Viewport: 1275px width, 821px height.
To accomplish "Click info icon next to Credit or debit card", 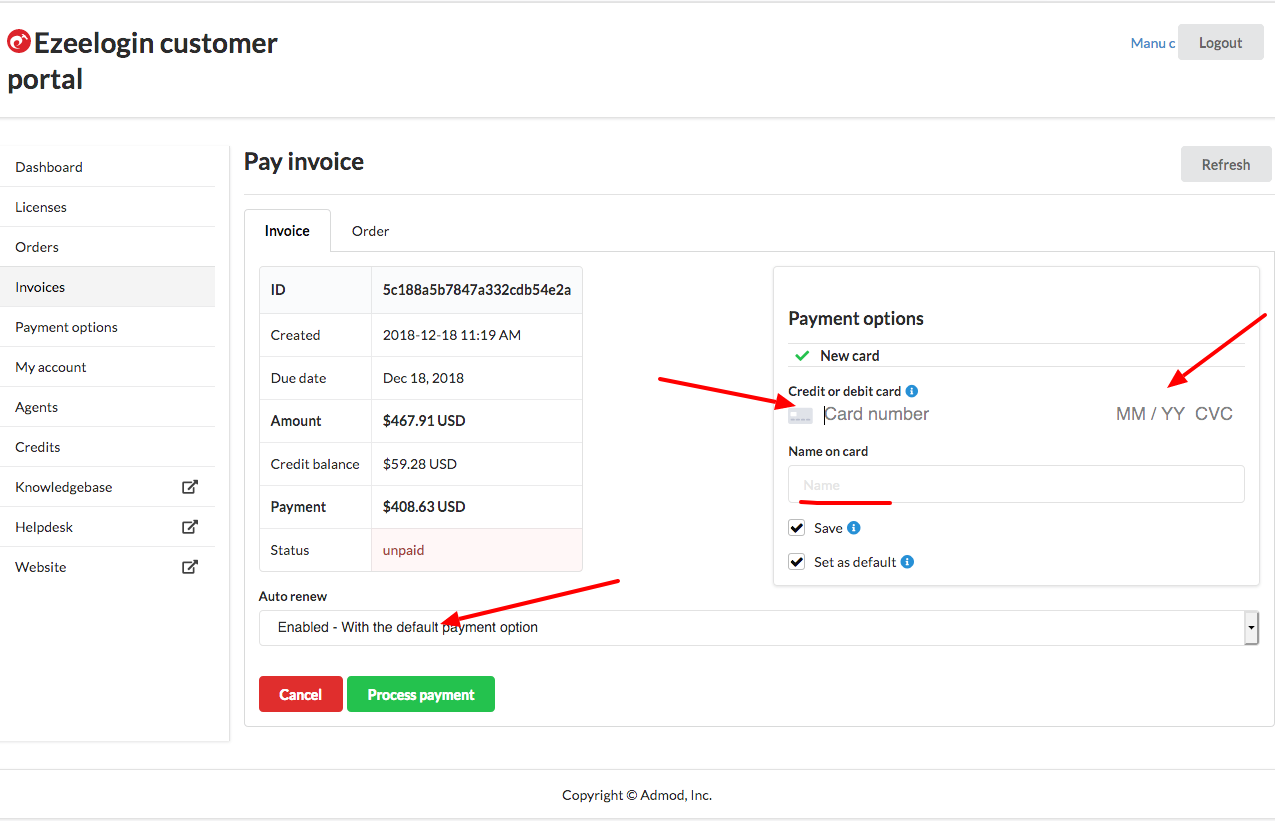I will 912,391.
